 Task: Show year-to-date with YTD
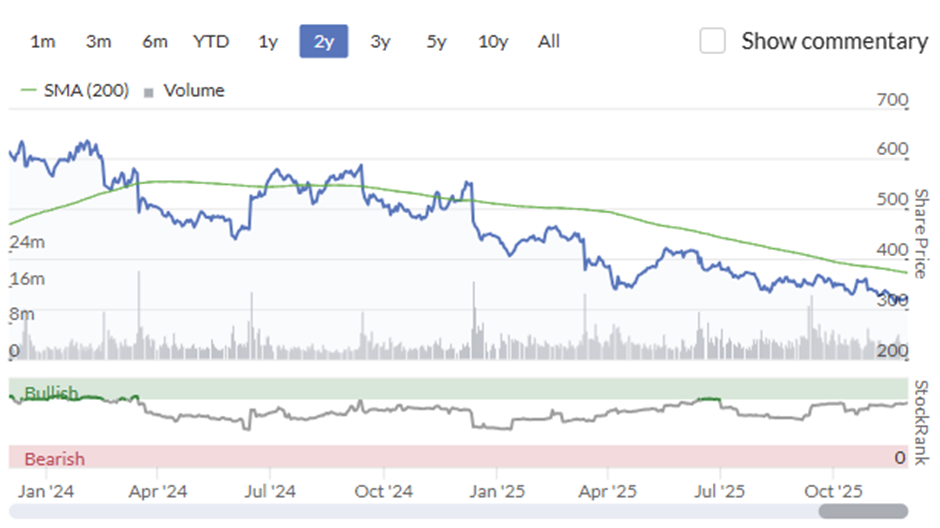(211, 41)
